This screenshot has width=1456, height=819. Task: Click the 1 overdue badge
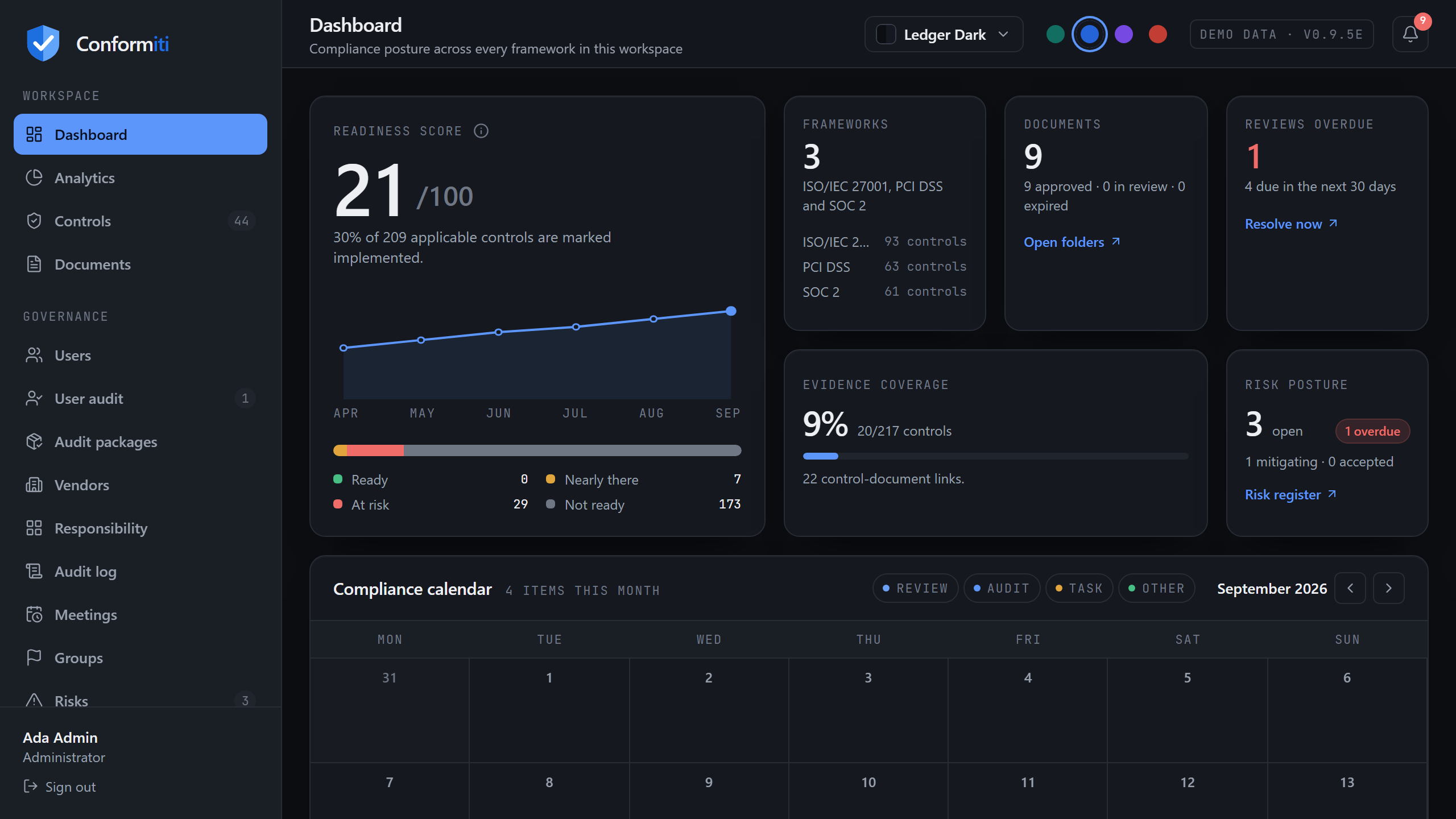(1372, 431)
